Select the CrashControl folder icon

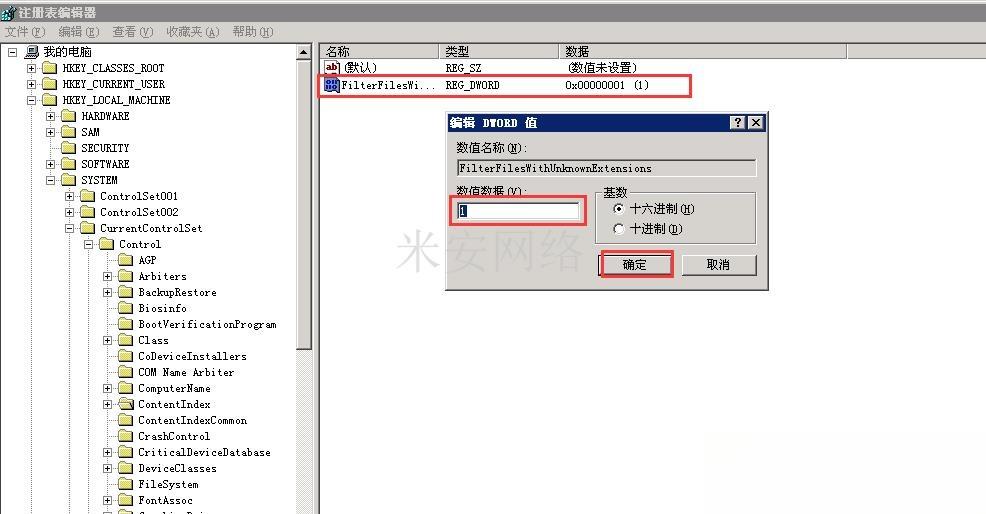coord(126,436)
